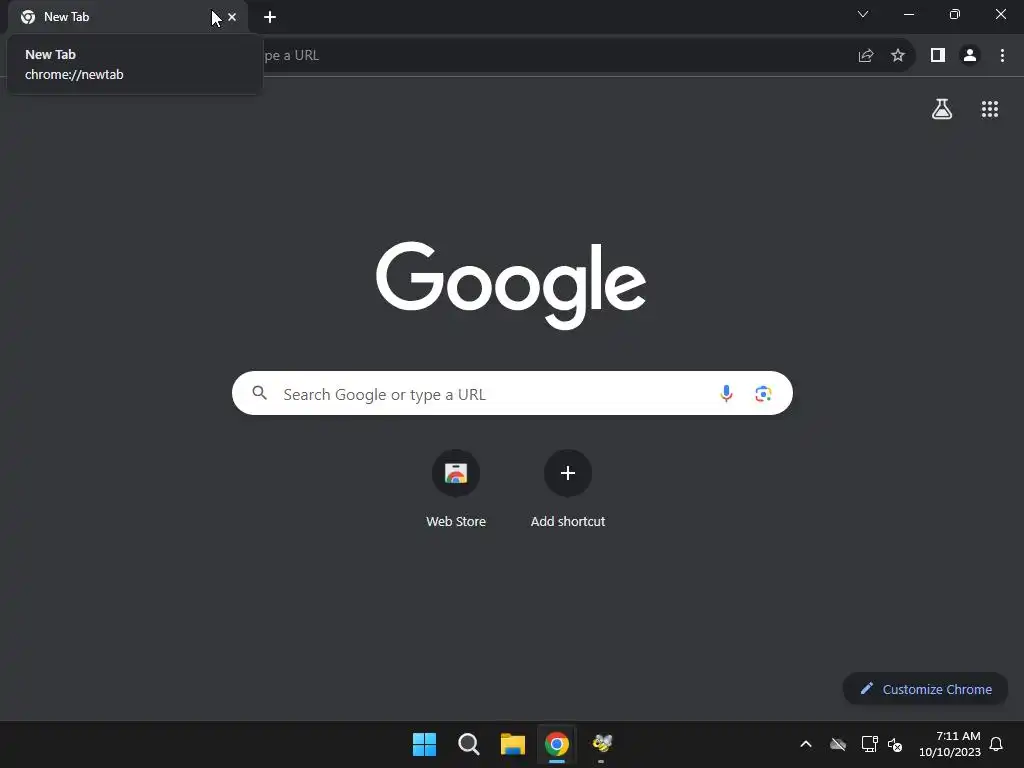Open Google apps grid
This screenshot has width=1024, height=768.
[990, 109]
